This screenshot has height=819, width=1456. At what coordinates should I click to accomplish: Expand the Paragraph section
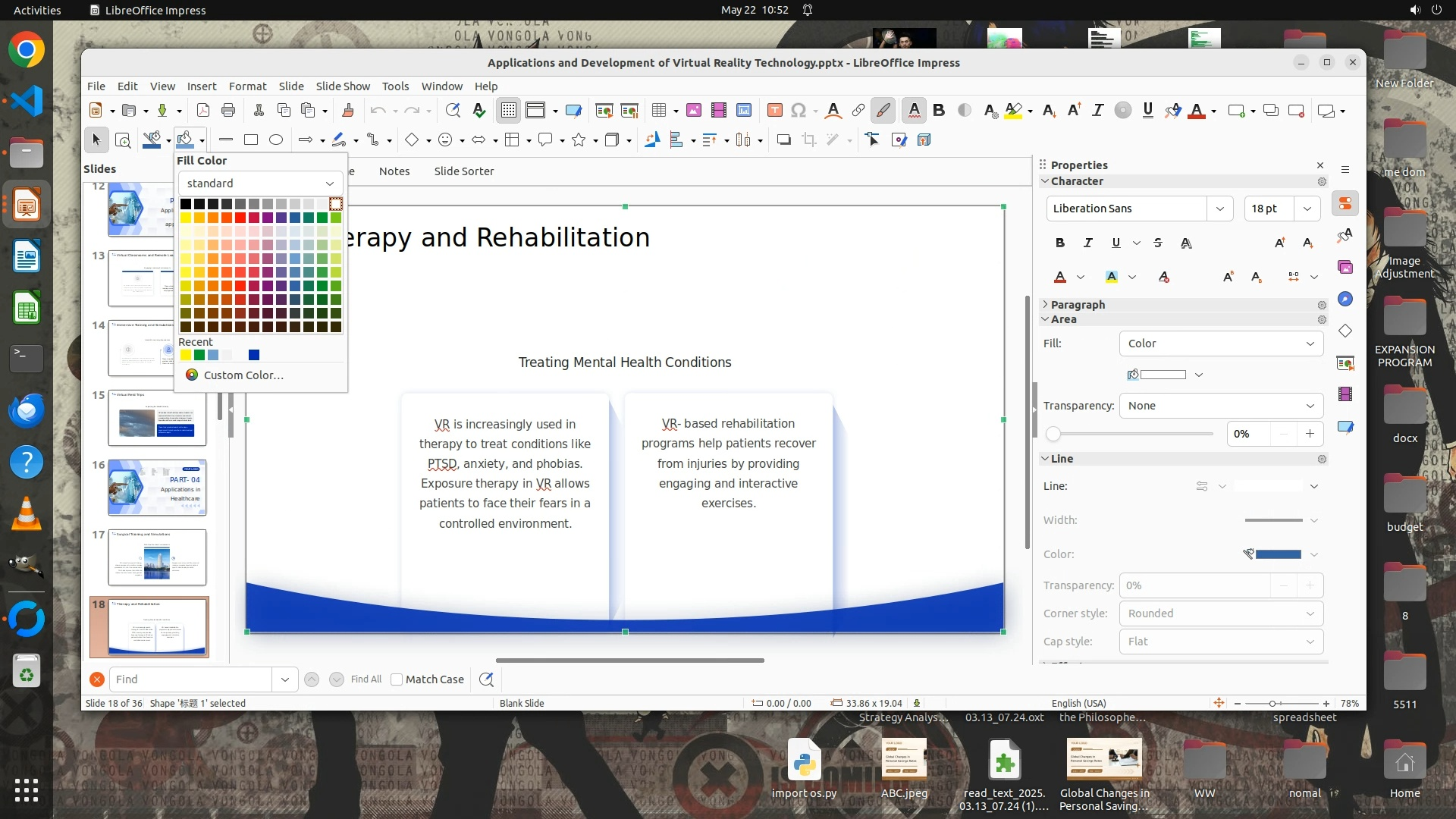click(1078, 304)
